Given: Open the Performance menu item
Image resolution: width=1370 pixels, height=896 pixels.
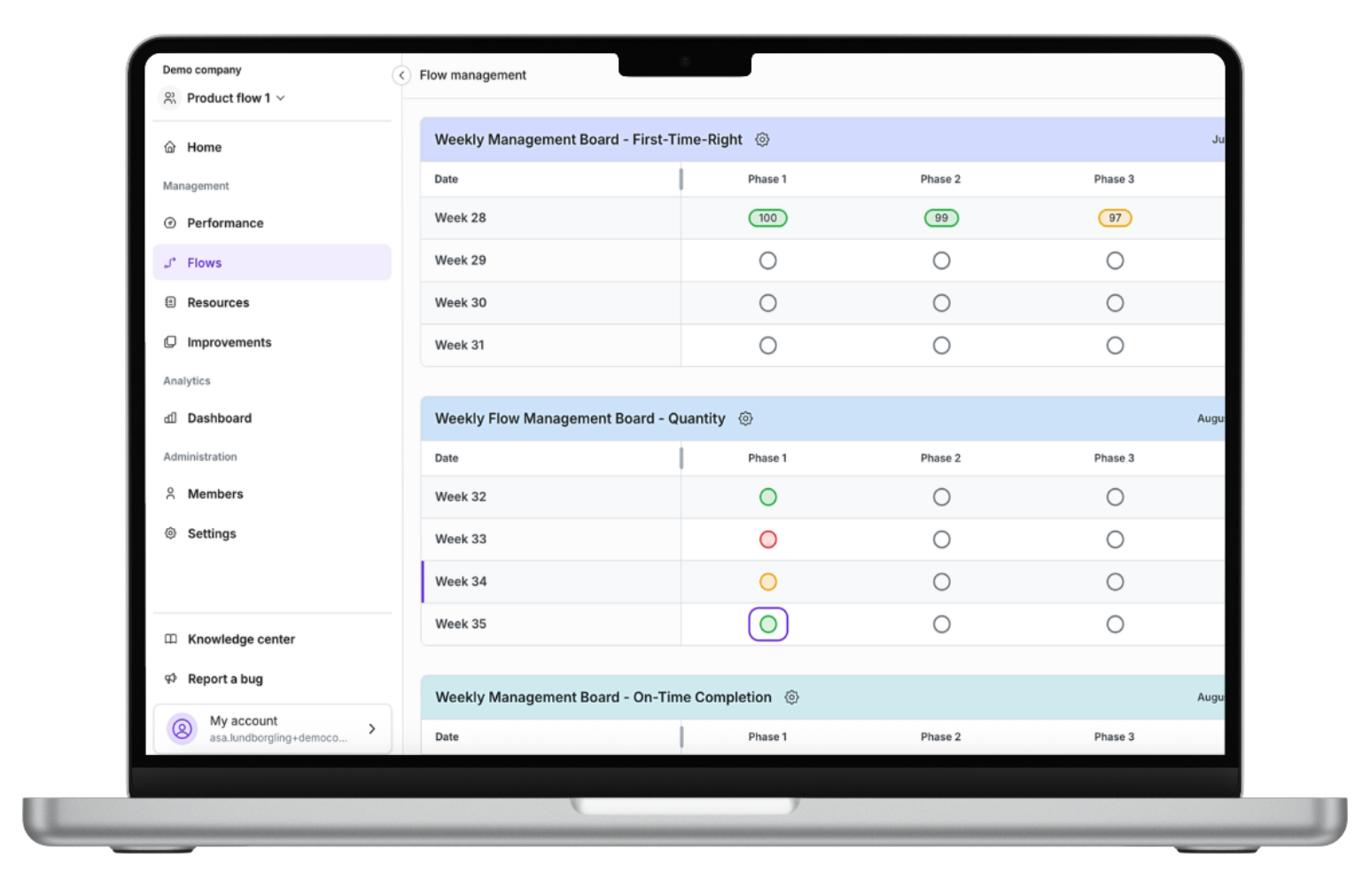Looking at the screenshot, I should click(225, 223).
